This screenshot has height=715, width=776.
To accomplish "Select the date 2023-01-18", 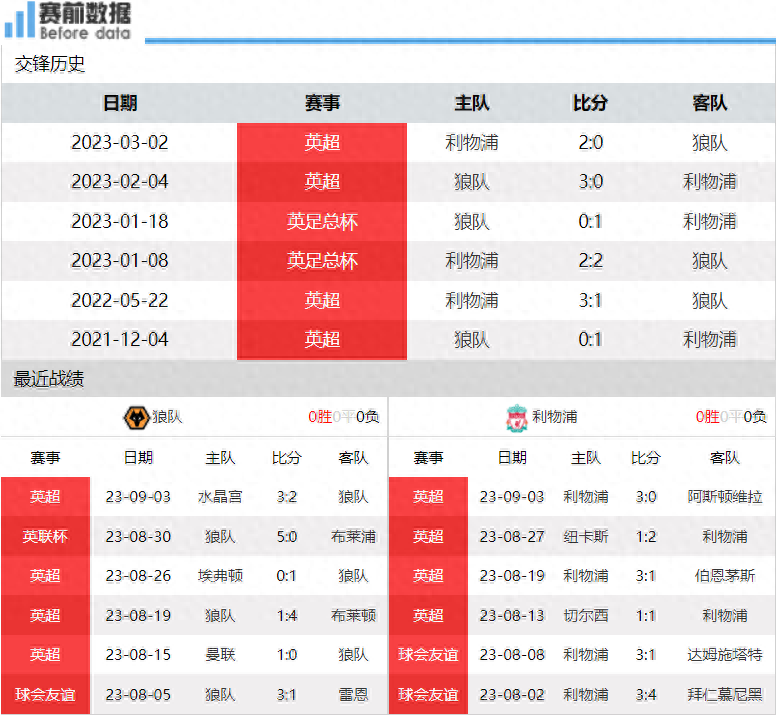I will pyautogui.click(x=120, y=221).
